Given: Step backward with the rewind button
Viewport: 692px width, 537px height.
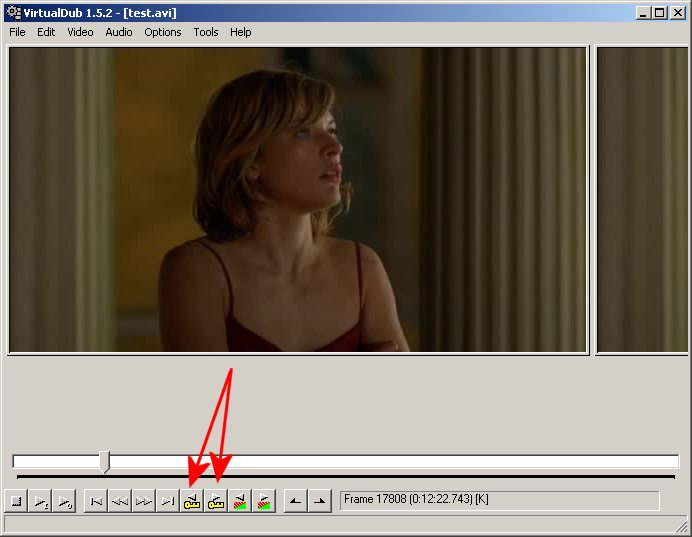Looking at the screenshot, I should (x=120, y=501).
